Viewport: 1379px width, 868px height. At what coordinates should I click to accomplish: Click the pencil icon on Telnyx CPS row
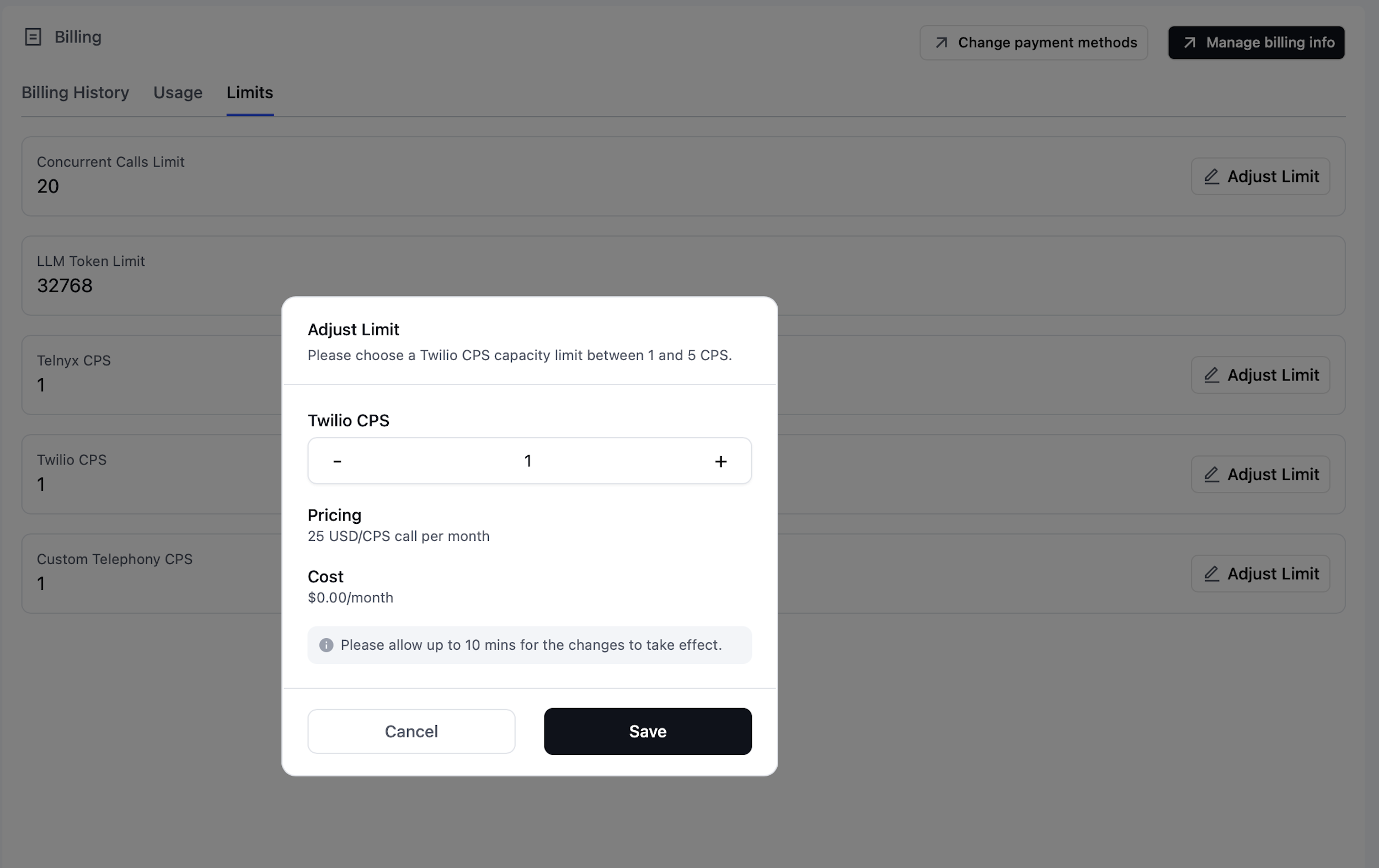click(1211, 375)
